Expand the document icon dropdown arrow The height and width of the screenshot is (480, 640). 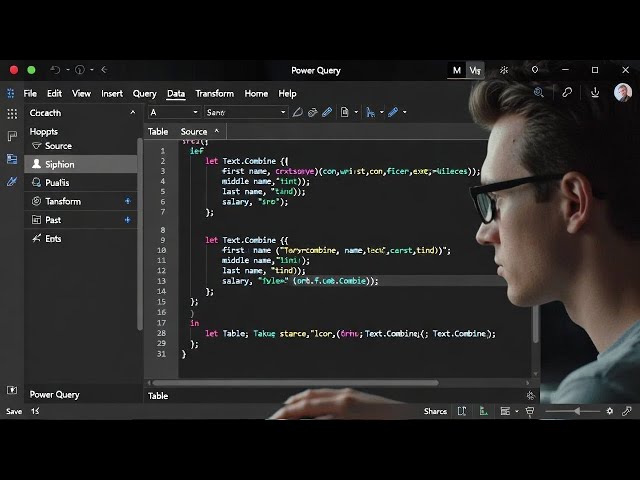(x=356, y=112)
